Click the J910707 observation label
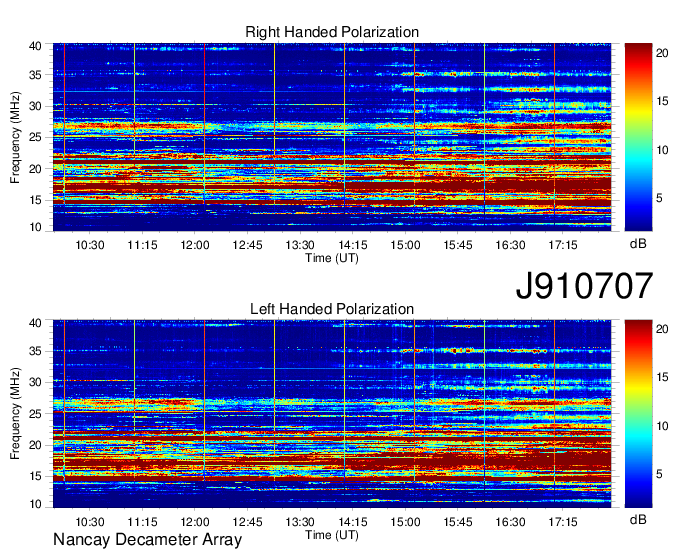This screenshot has width=680, height=552. coord(584,286)
